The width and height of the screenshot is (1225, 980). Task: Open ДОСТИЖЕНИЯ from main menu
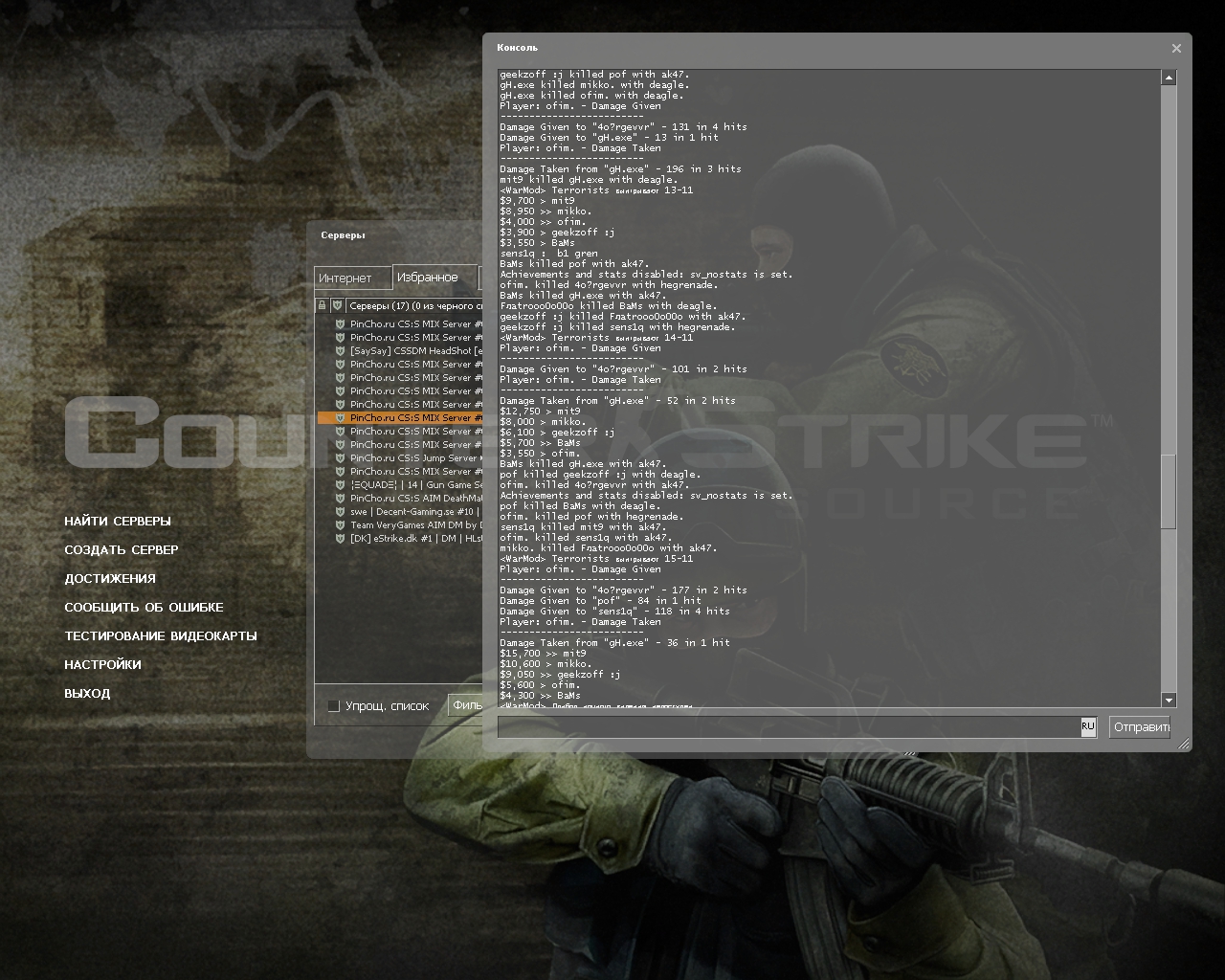tap(110, 579)
